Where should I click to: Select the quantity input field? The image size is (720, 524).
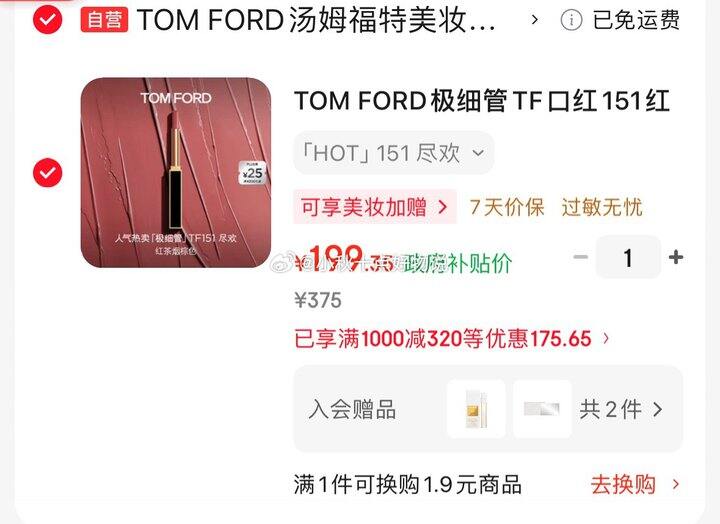tap(628, 257)
